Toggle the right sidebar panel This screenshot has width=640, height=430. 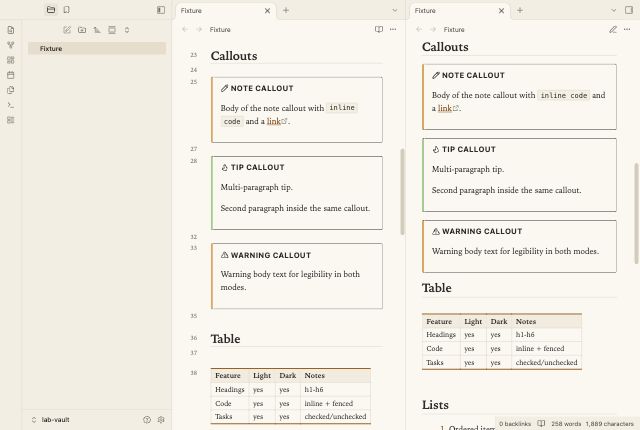coord(629,10)
